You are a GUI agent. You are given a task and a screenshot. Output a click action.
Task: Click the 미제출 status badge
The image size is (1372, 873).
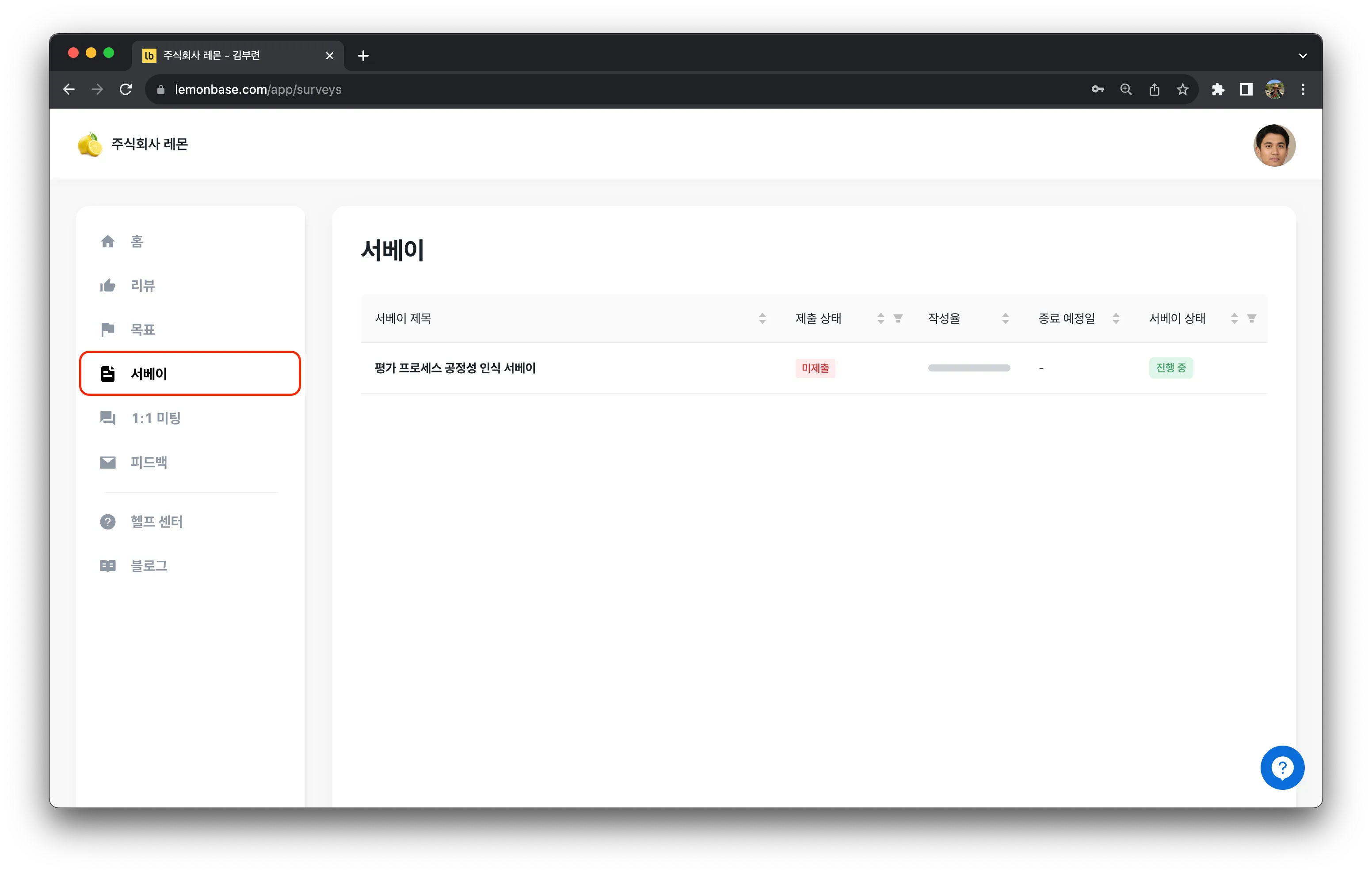point(815,368)
